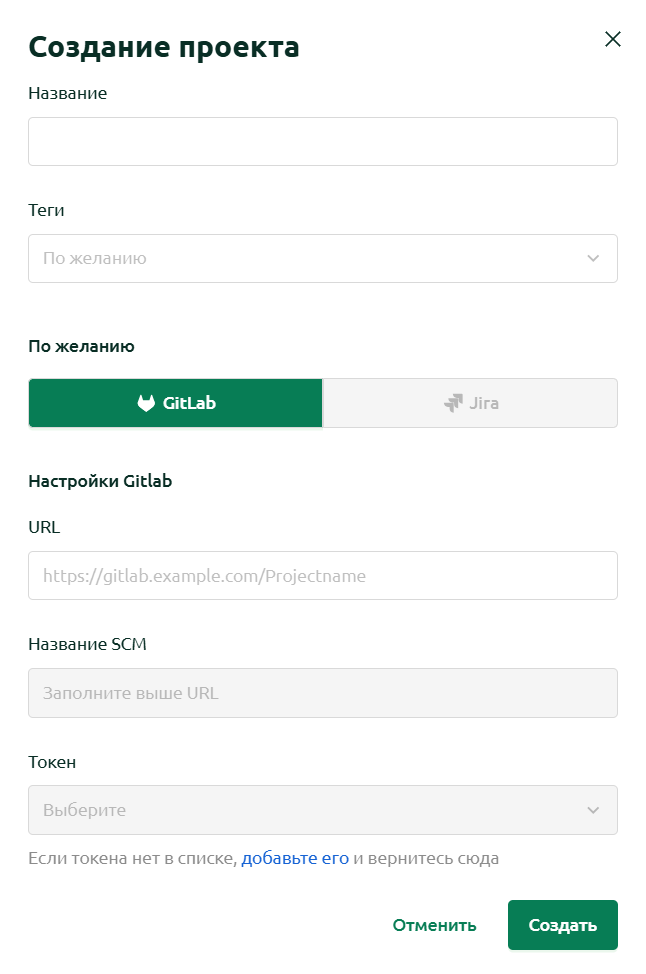Viewport: 646px width, 974px height.
Task: Cancel with the Отменить button
Action: pos(434,925)
